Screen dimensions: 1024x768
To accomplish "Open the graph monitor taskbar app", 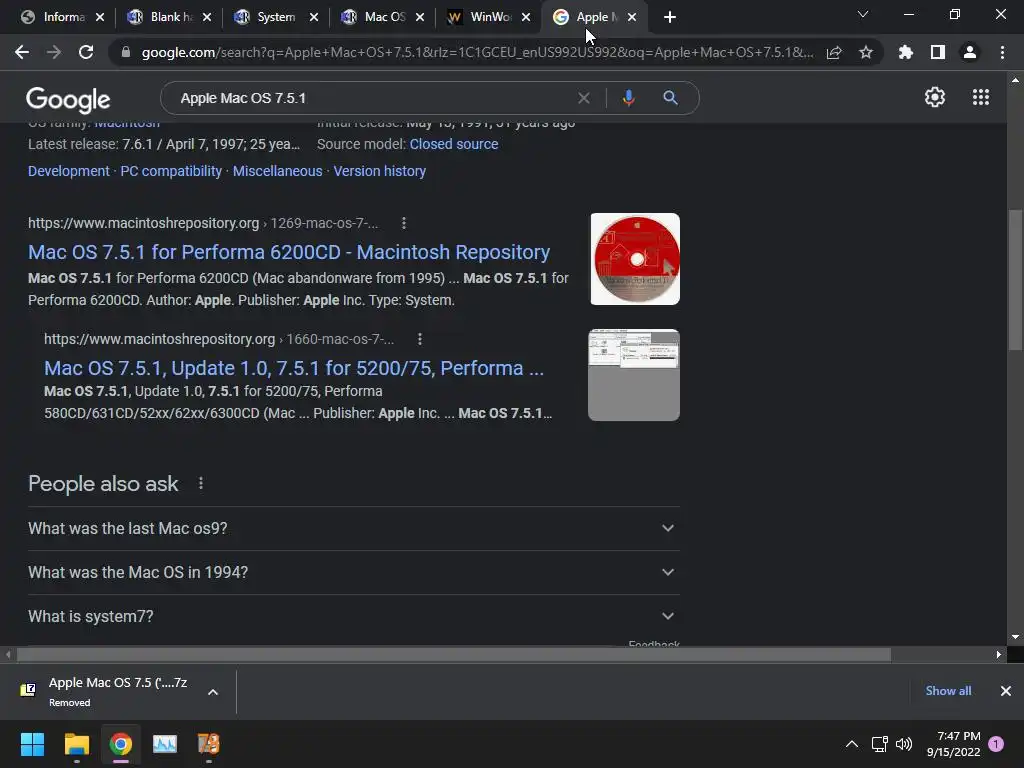I will 165,744.
